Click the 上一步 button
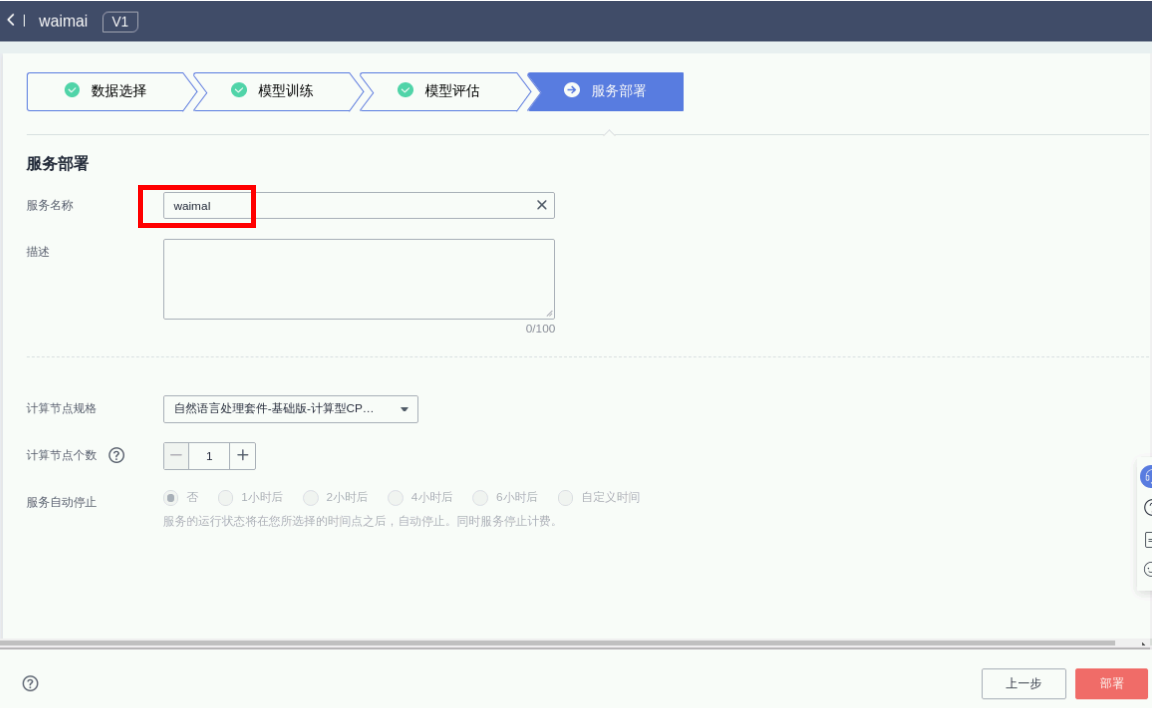The height and width of the screenshot is (708, 1152). point(1023,684)
